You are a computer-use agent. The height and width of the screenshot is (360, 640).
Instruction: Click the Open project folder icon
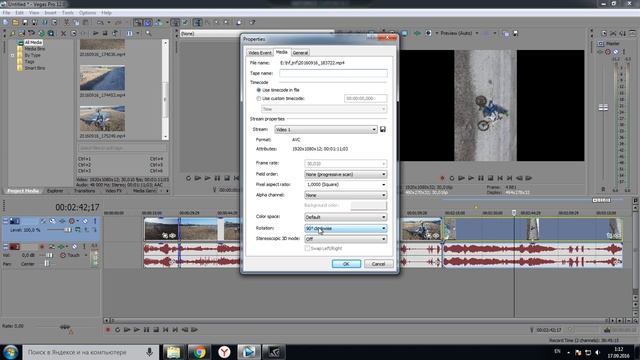tap(15, 22)
